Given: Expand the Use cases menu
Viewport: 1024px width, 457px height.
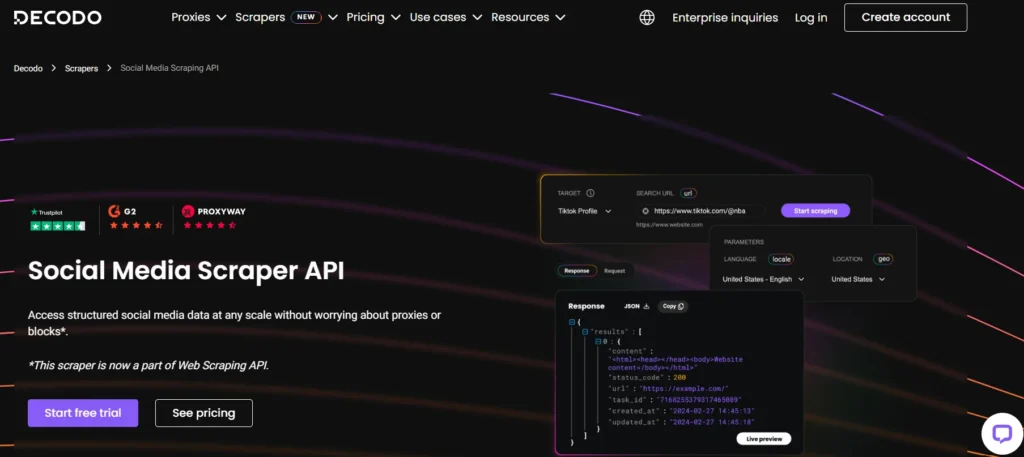Looking at the screenshot, I should pos(445,18).
